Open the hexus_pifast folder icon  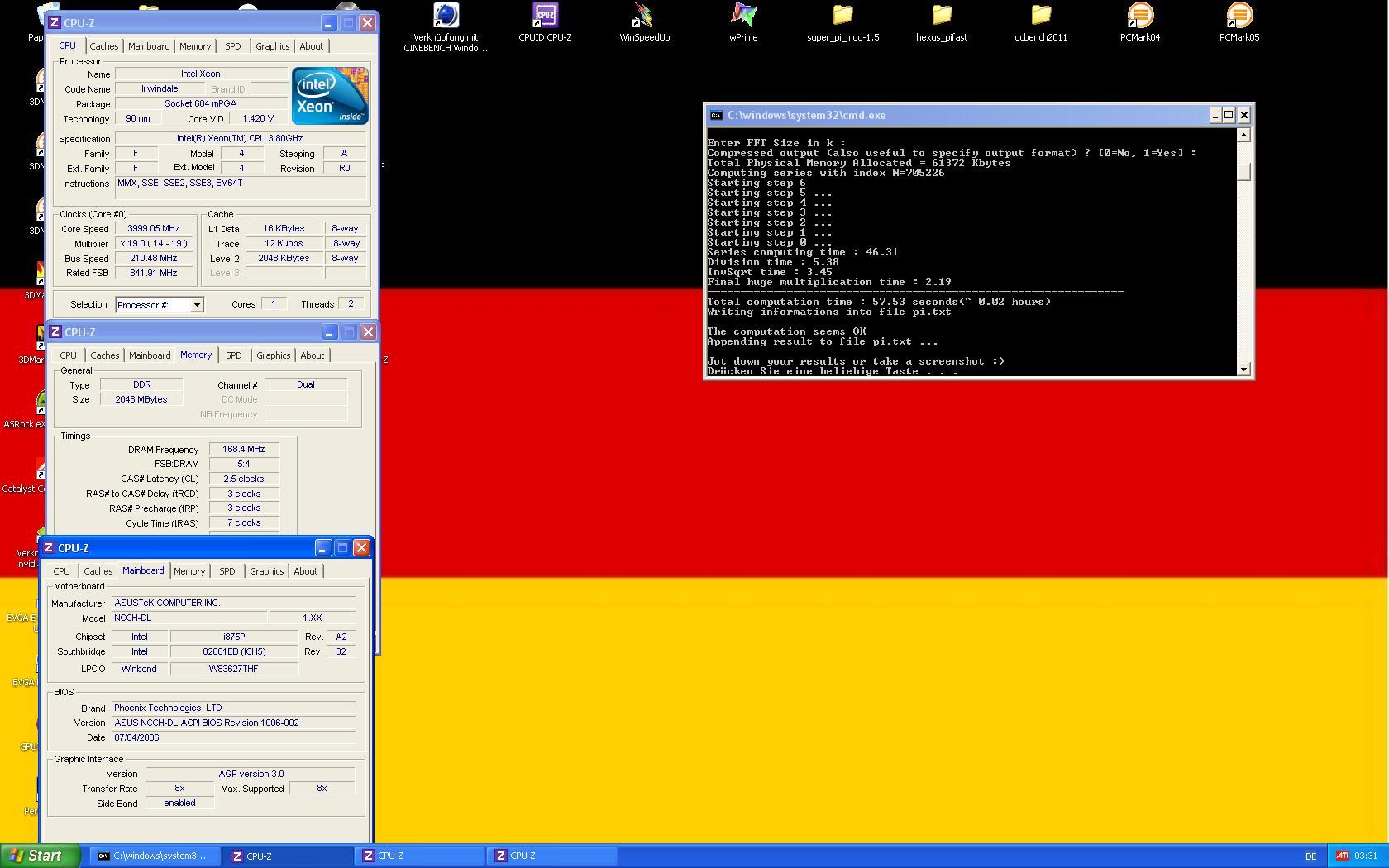pyautogui.click(x=942, y=22)
